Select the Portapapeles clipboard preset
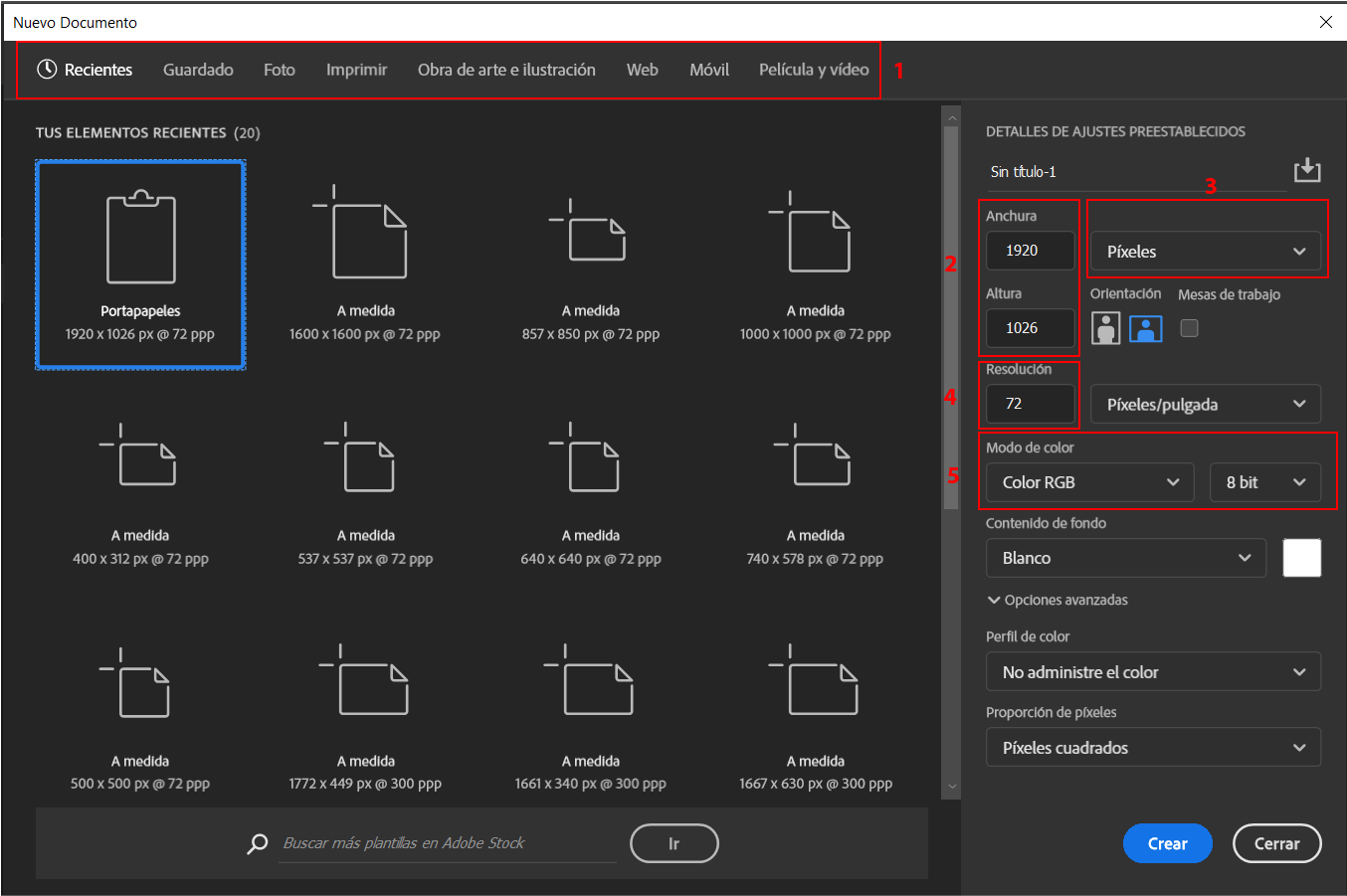The image size is (1347, 896). 140,265
